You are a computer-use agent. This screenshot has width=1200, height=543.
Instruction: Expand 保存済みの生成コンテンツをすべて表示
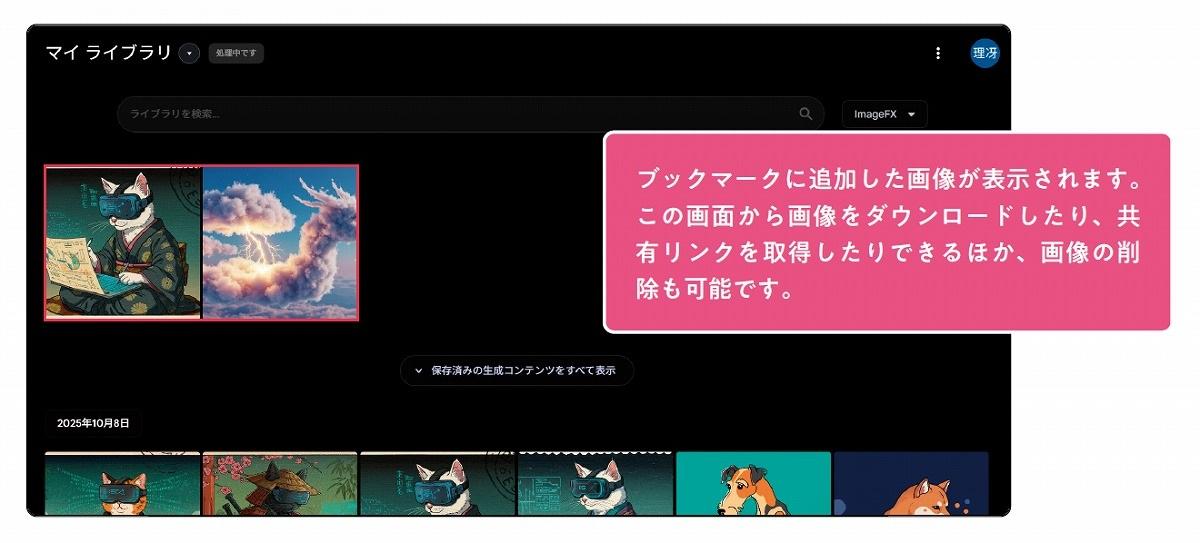click(x=517, y=370)
